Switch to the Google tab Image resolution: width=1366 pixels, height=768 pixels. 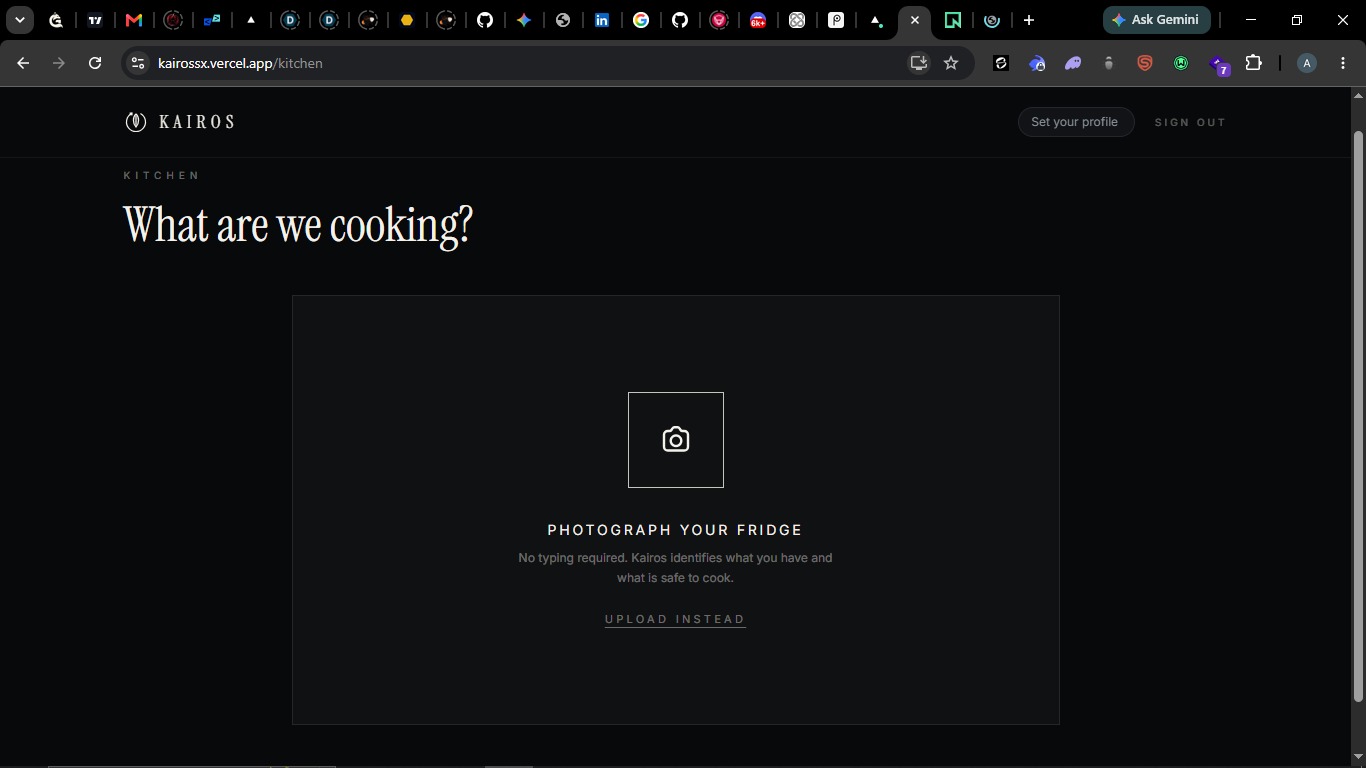point(641,20)
